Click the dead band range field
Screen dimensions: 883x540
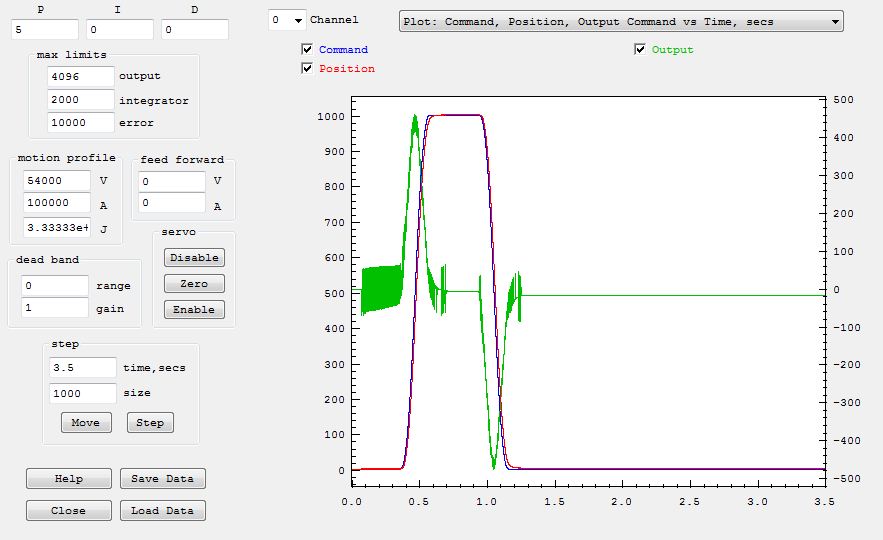click(55, 285)
